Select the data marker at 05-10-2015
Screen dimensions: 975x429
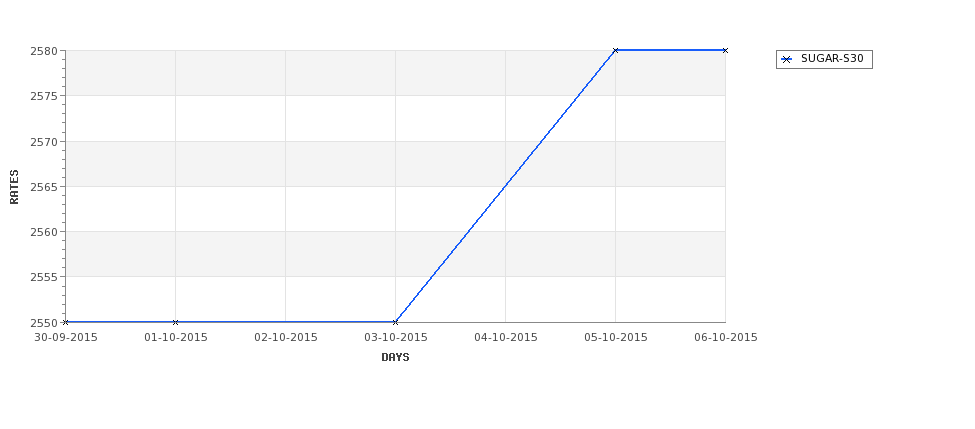pos(616,50)
